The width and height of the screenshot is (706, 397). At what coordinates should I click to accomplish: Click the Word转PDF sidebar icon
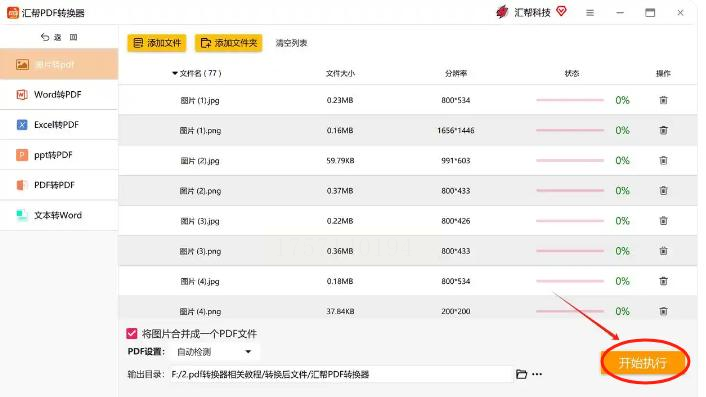(x=22, y=95)
